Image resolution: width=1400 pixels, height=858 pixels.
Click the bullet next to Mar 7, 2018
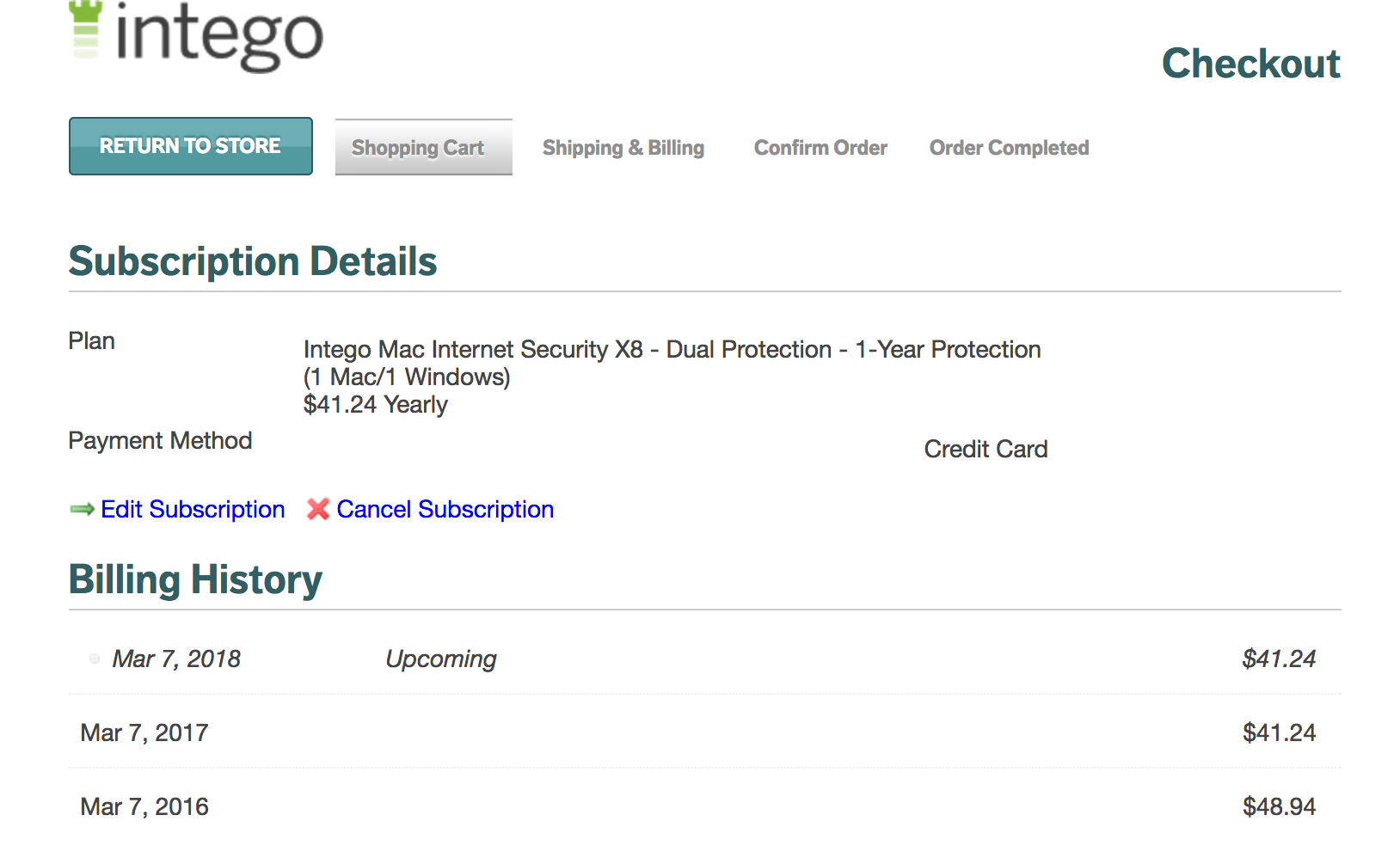pyautogui.click(x=95, y=659)
